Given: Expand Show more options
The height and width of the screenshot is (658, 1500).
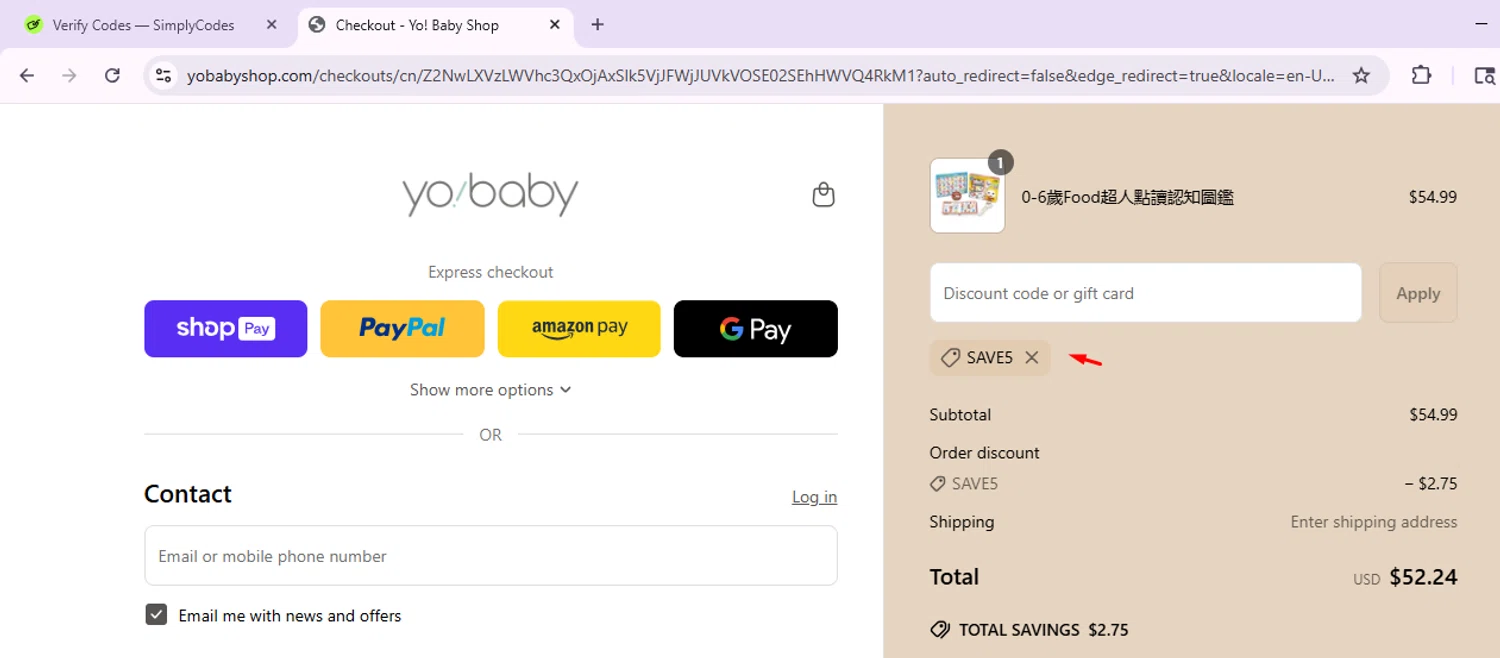Looking at the screenshot, I should tap(490, 390).
